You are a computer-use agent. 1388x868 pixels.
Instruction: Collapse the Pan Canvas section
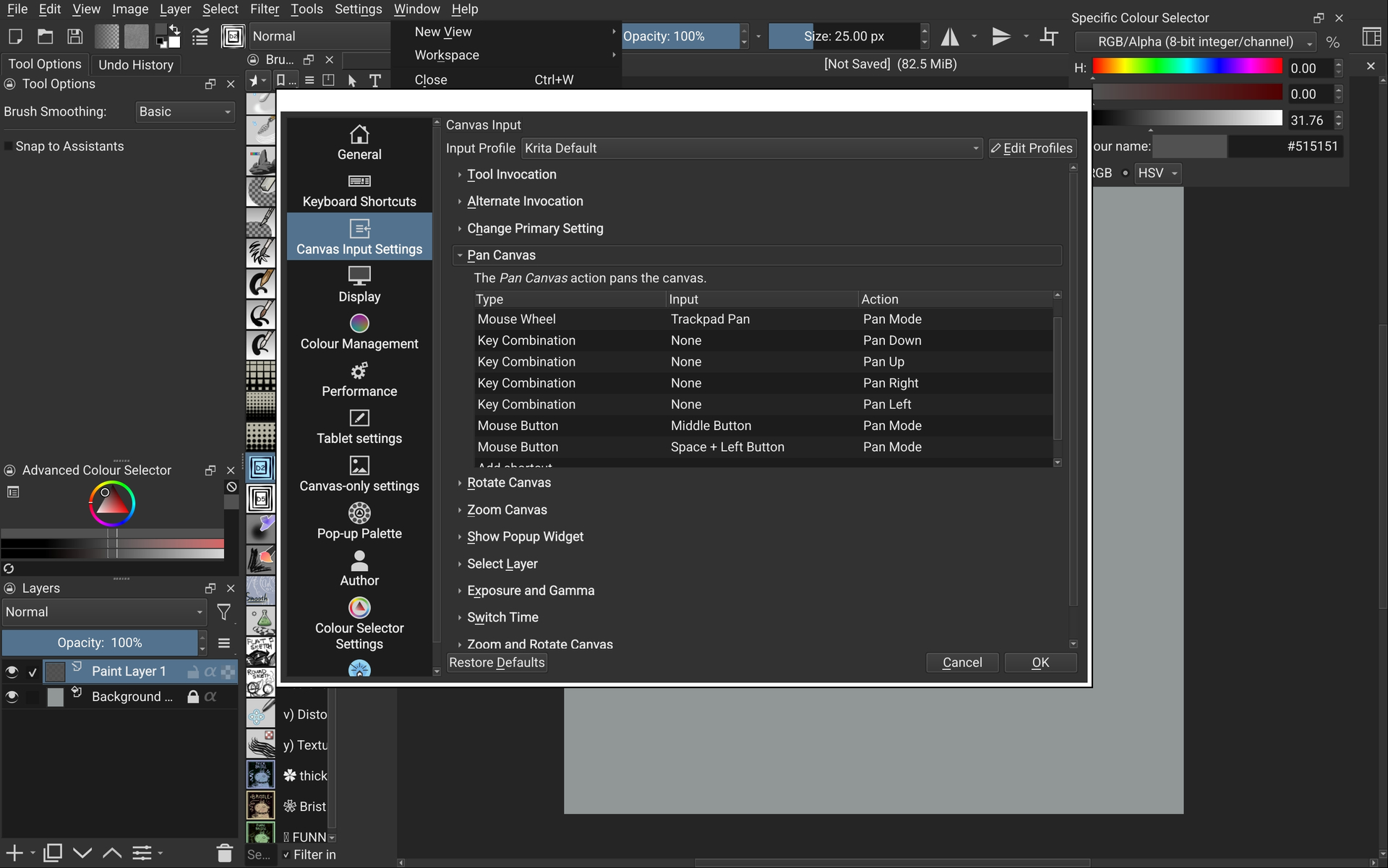[501, 255]
